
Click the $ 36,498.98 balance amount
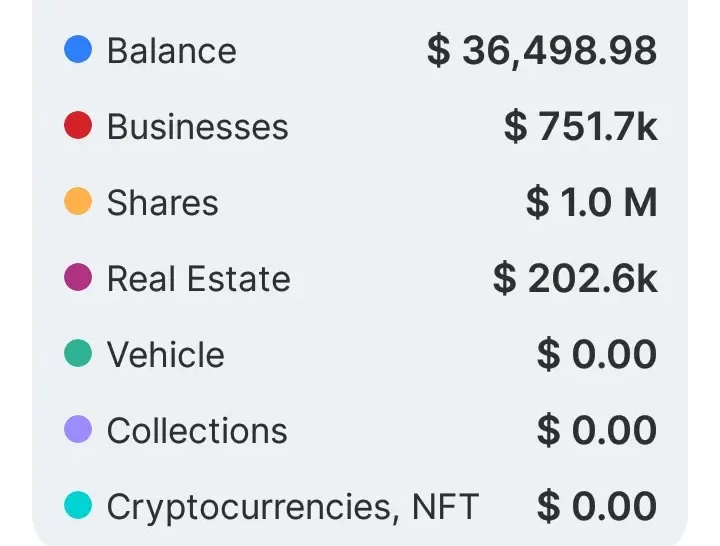click(542, 50)
